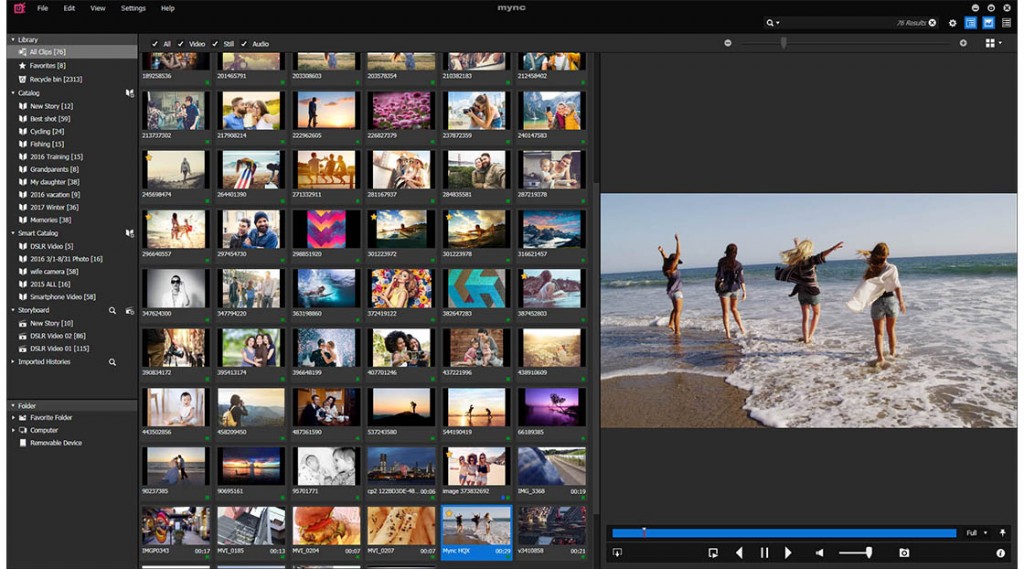Collapse the Catalog section
Viewport: 1024px width, 569px height.
tap(12, 93)
